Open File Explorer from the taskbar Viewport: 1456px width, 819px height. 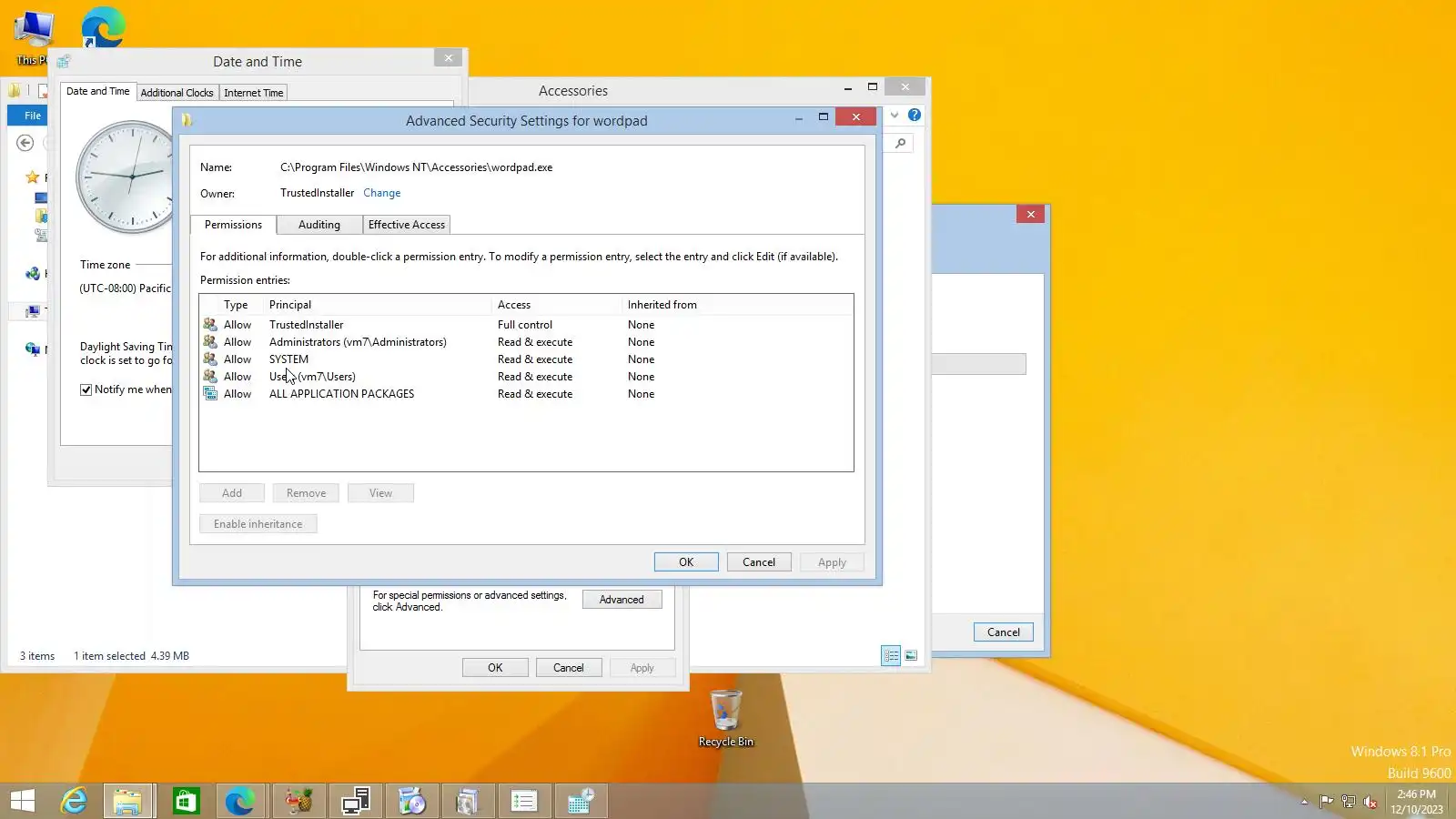(127, 801)
